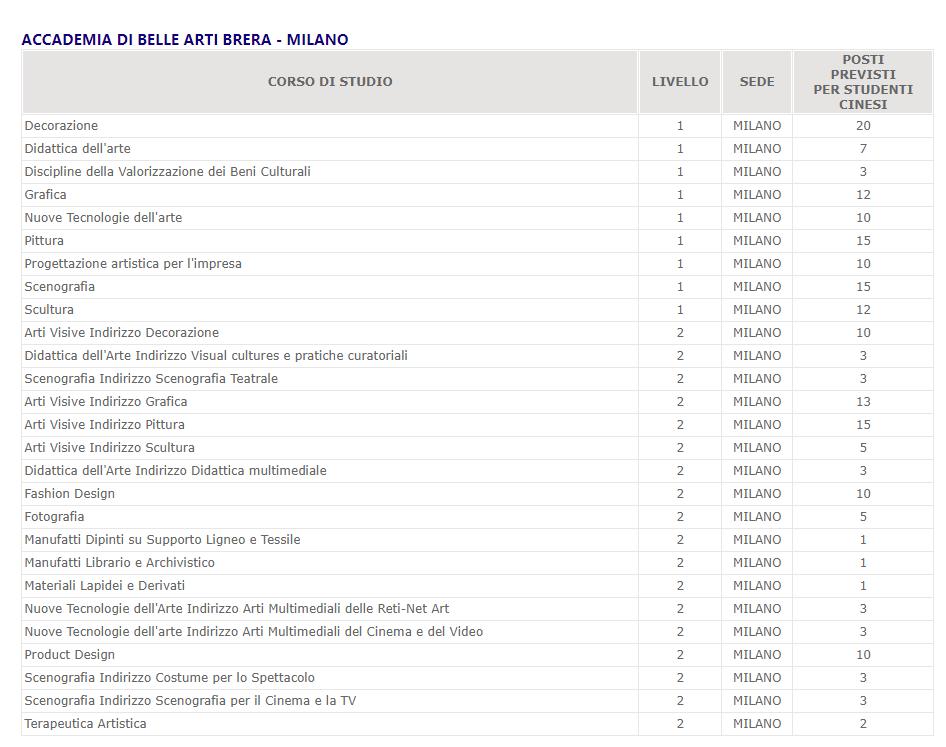The image size is (946, 747).
Task: Click the Livello column header
Action: [680, 82]
